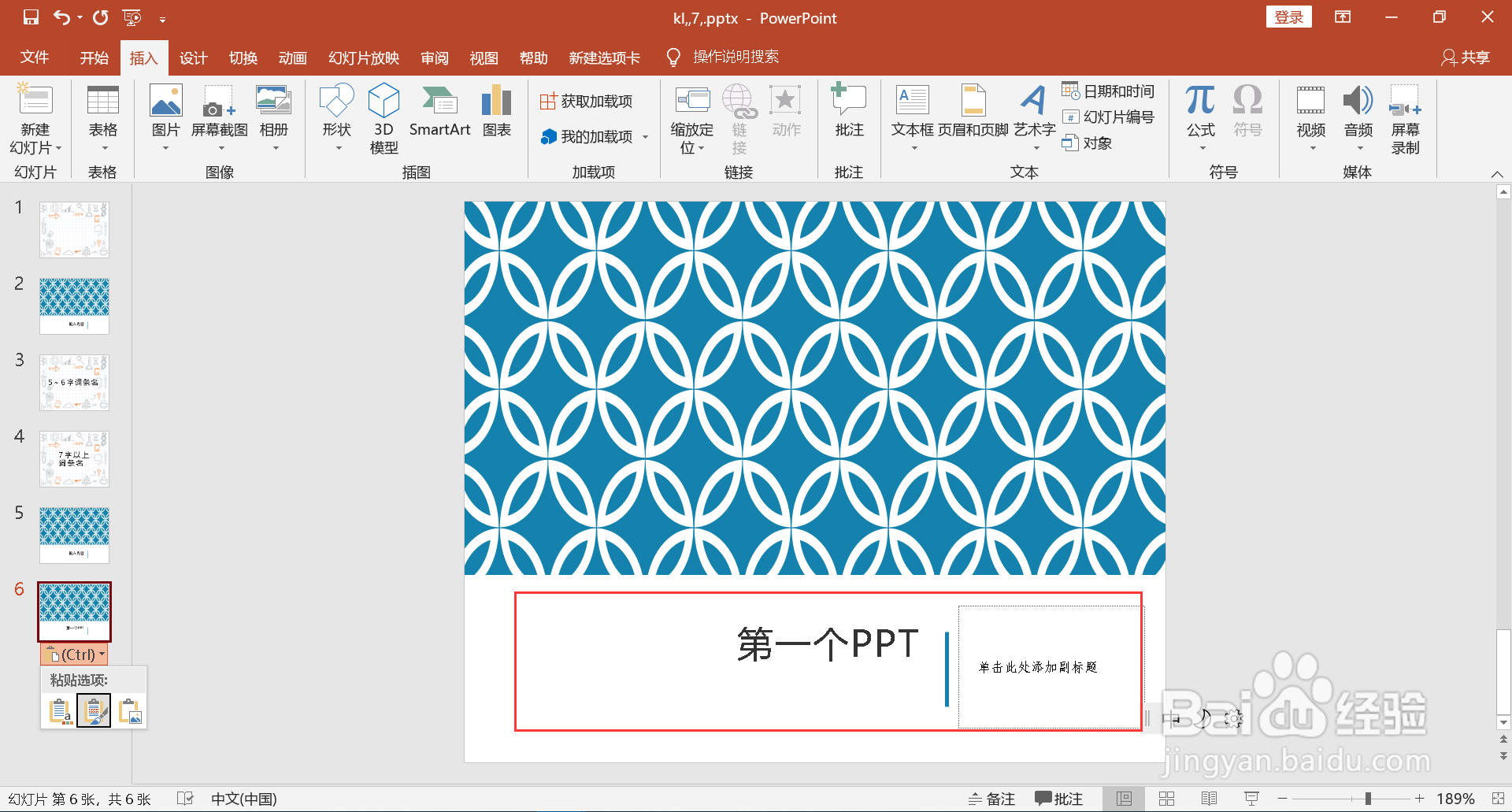Choose the paste as picture option

(129, 711)
